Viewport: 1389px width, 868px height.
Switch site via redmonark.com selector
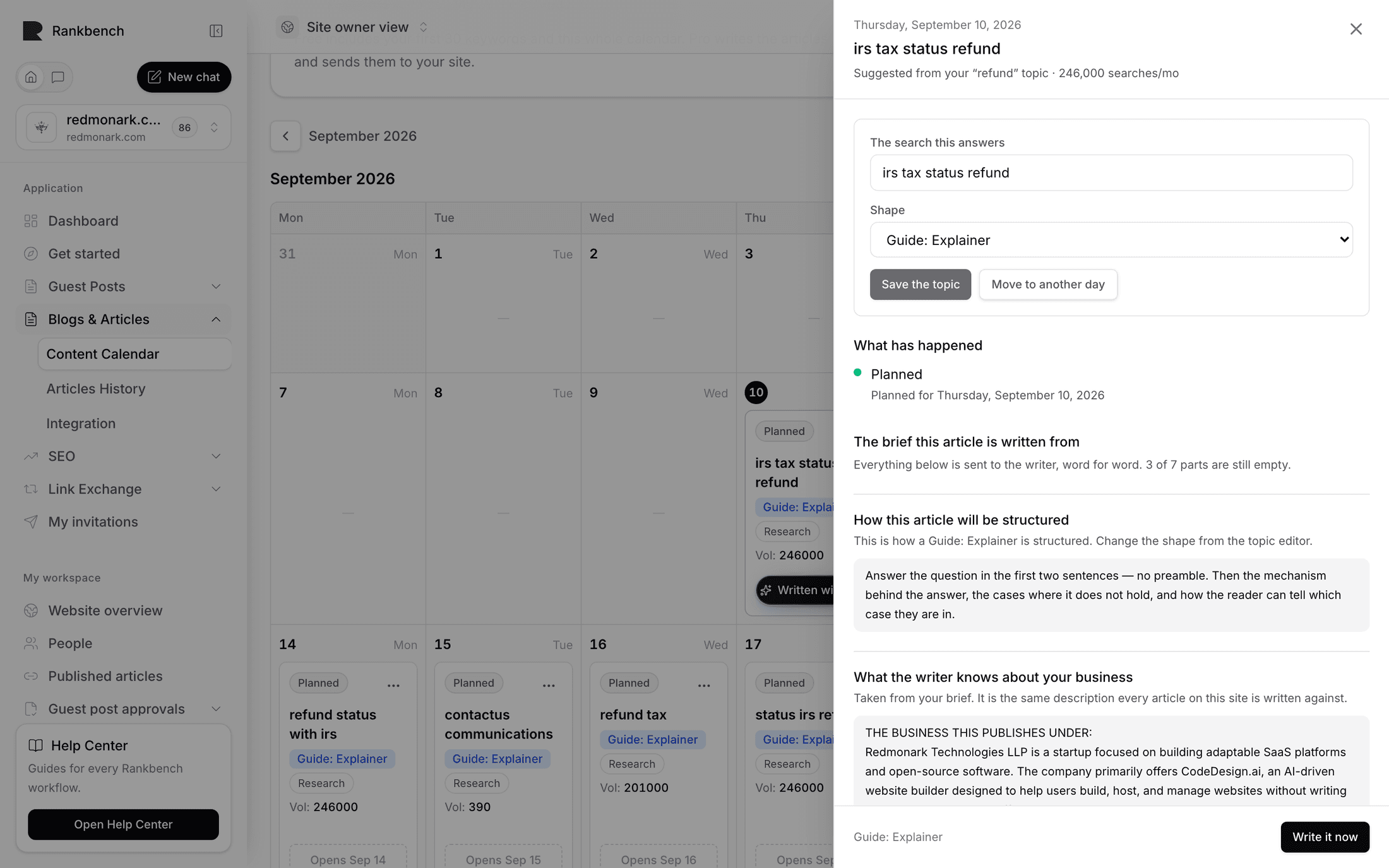pos(124,128)
